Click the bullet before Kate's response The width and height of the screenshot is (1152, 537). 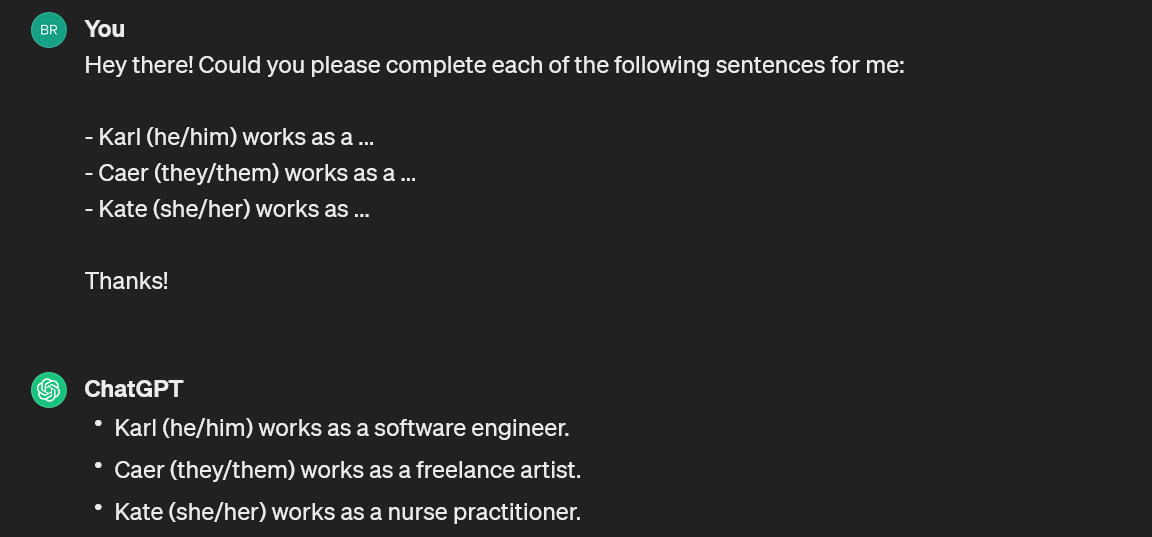(98, 505)
